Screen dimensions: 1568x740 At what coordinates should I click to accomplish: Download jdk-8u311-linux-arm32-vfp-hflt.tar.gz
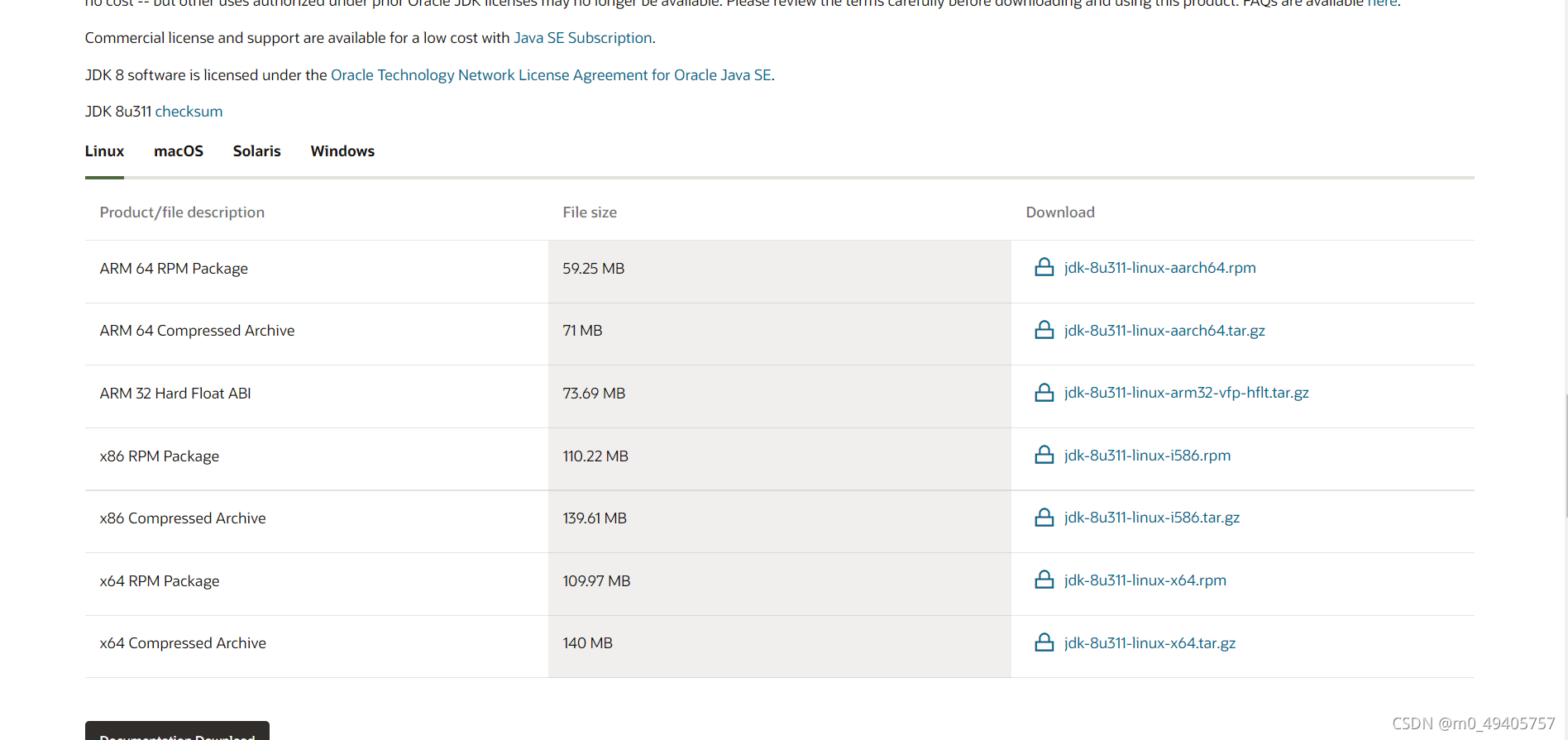tap(1187, 393)
